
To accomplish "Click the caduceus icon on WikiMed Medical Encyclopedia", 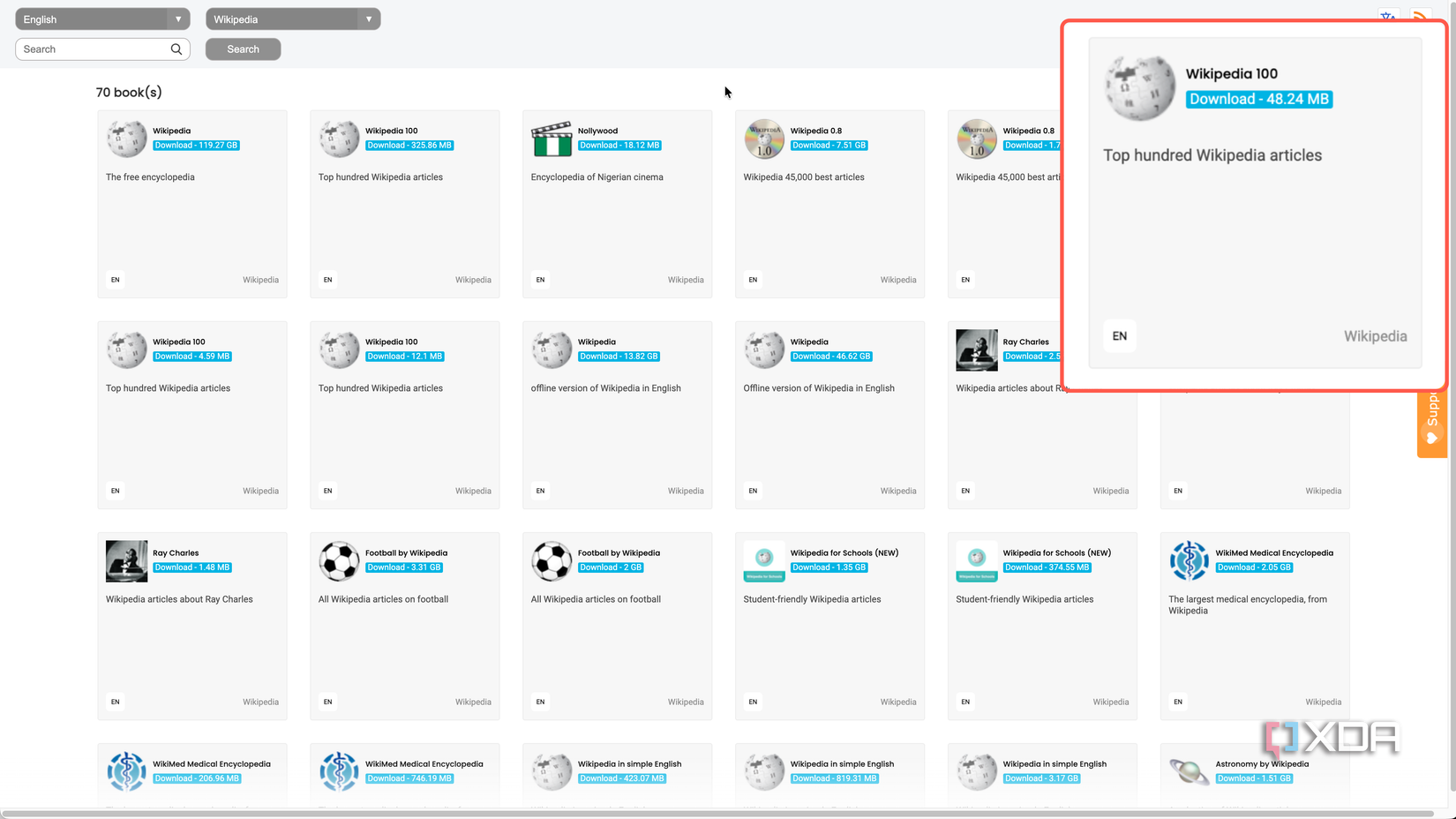I will click(1189, 560).
